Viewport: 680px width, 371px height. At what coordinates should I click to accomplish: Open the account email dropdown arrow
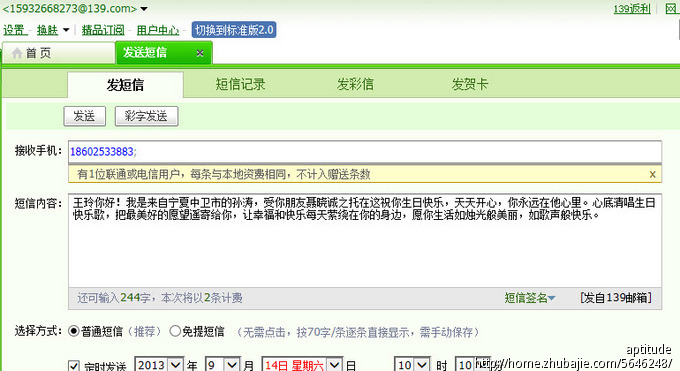144,9
